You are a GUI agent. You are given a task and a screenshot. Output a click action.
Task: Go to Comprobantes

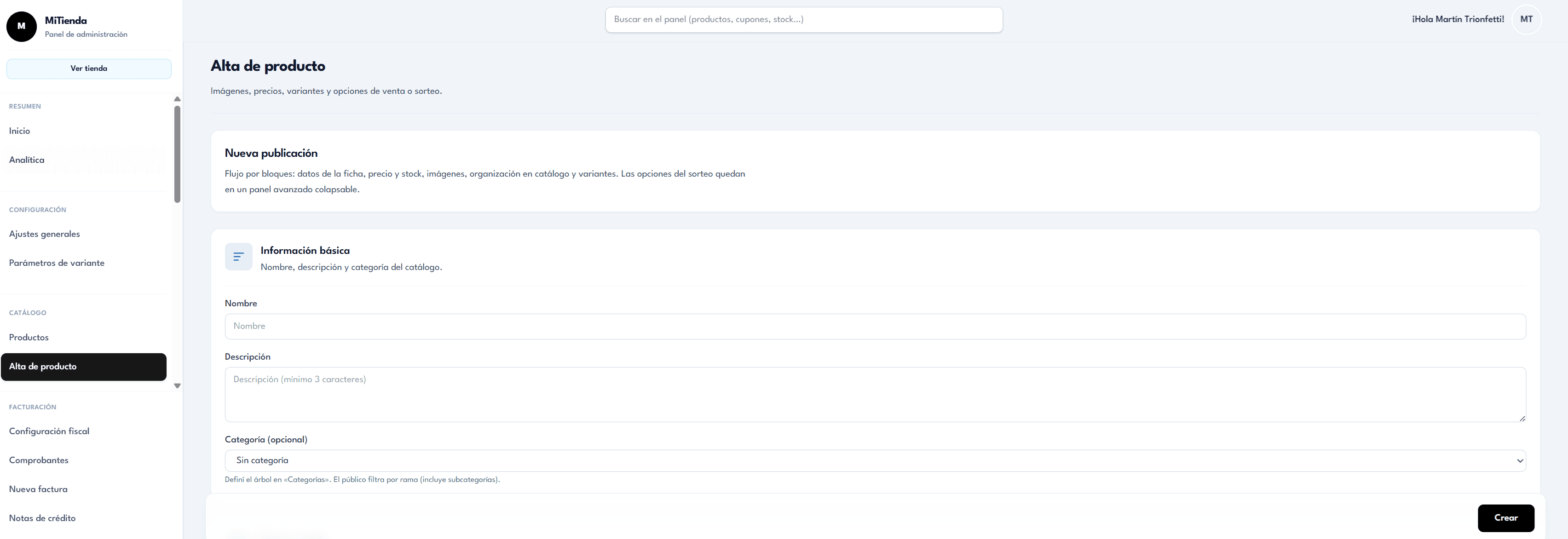39,460
